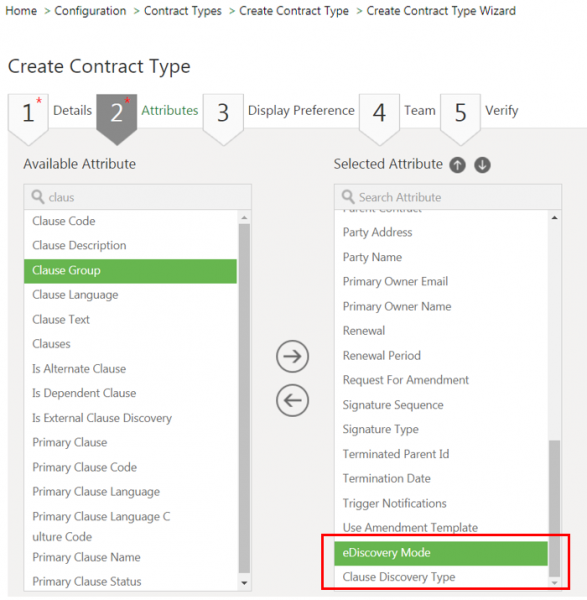Go to Configuration breadcrumb link
Image resolution: width=587 pixels, height=600 pixels.
tap(90, 11)
